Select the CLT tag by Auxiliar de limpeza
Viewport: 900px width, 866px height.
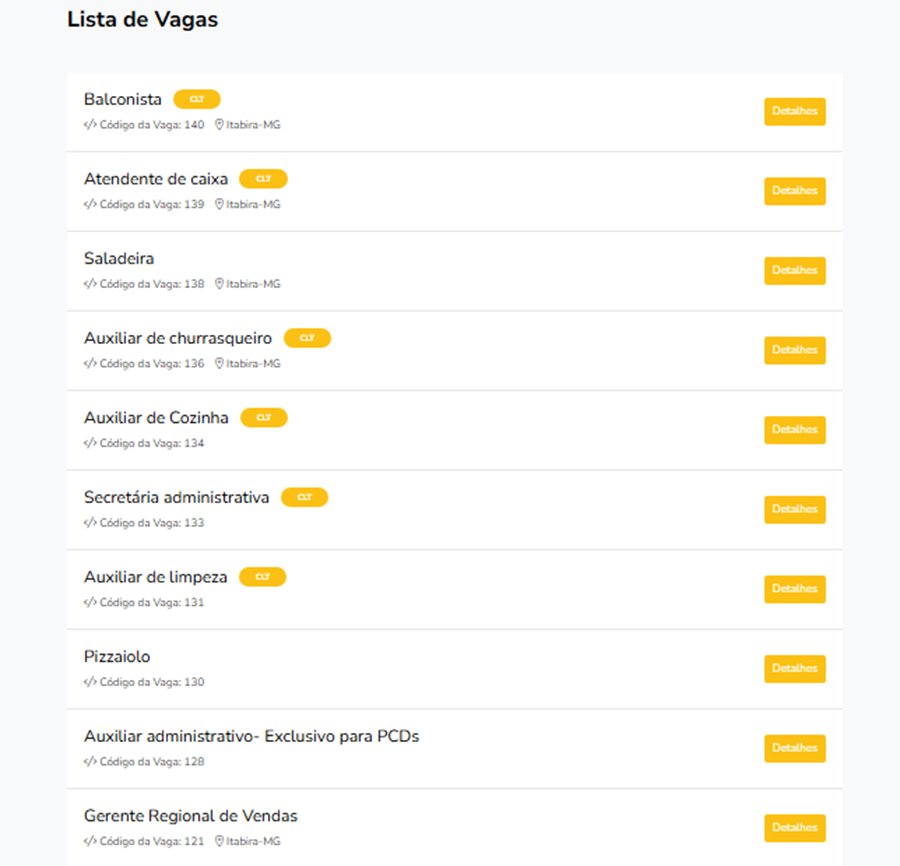pos(262,577)
